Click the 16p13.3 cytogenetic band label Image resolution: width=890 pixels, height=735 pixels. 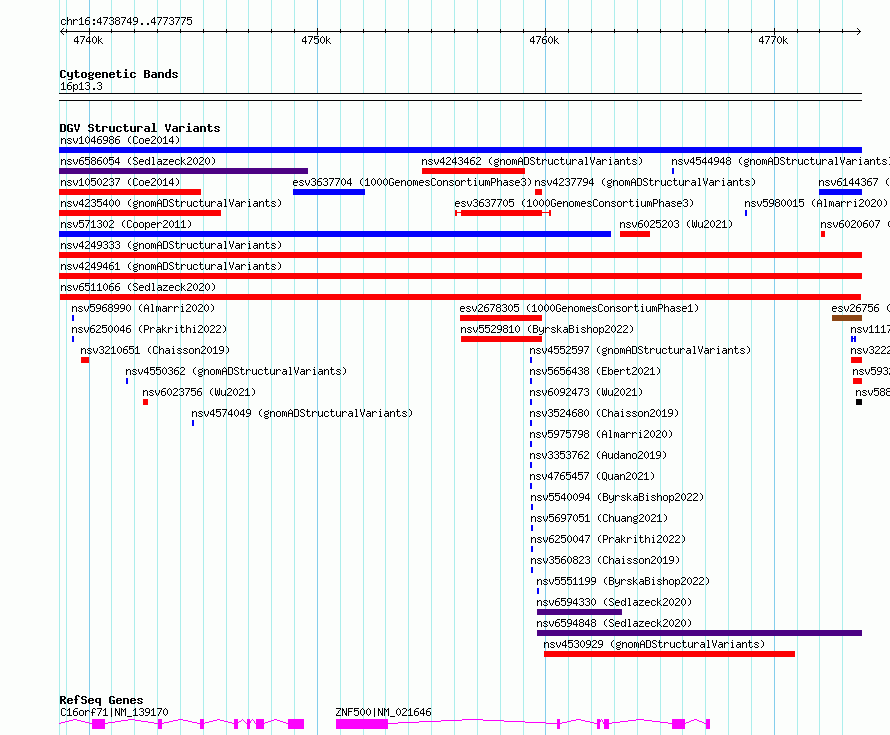point(81,86)
